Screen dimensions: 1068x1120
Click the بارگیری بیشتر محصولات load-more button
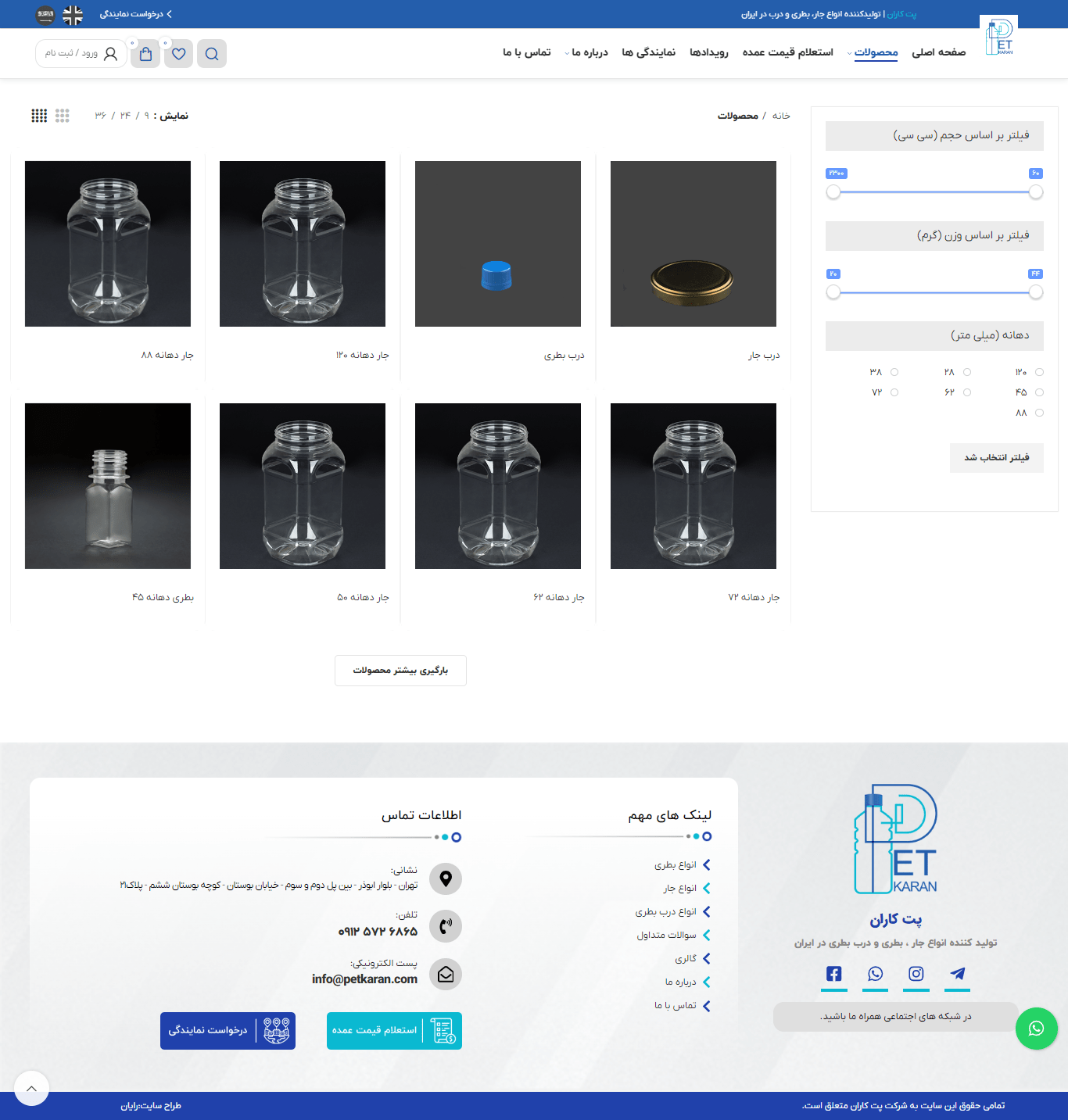400,671
